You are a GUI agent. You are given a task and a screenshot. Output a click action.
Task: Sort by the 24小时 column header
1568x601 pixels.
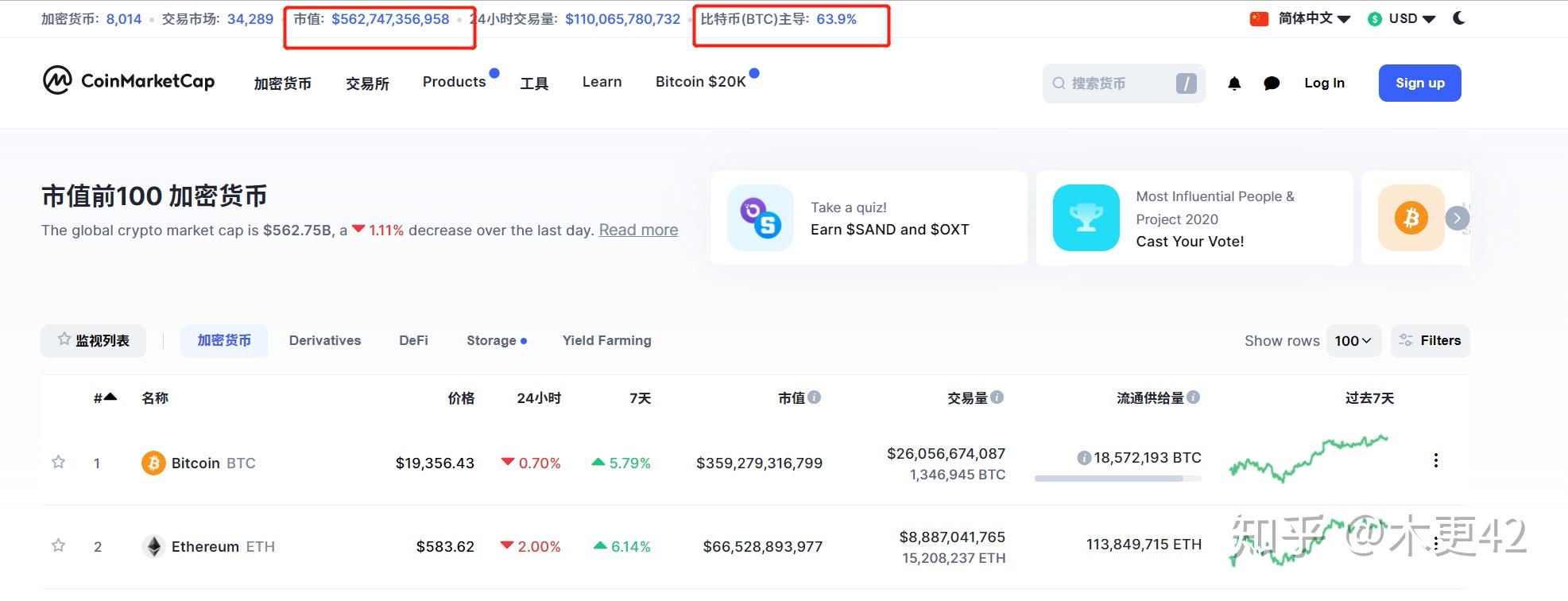[539, 397]
